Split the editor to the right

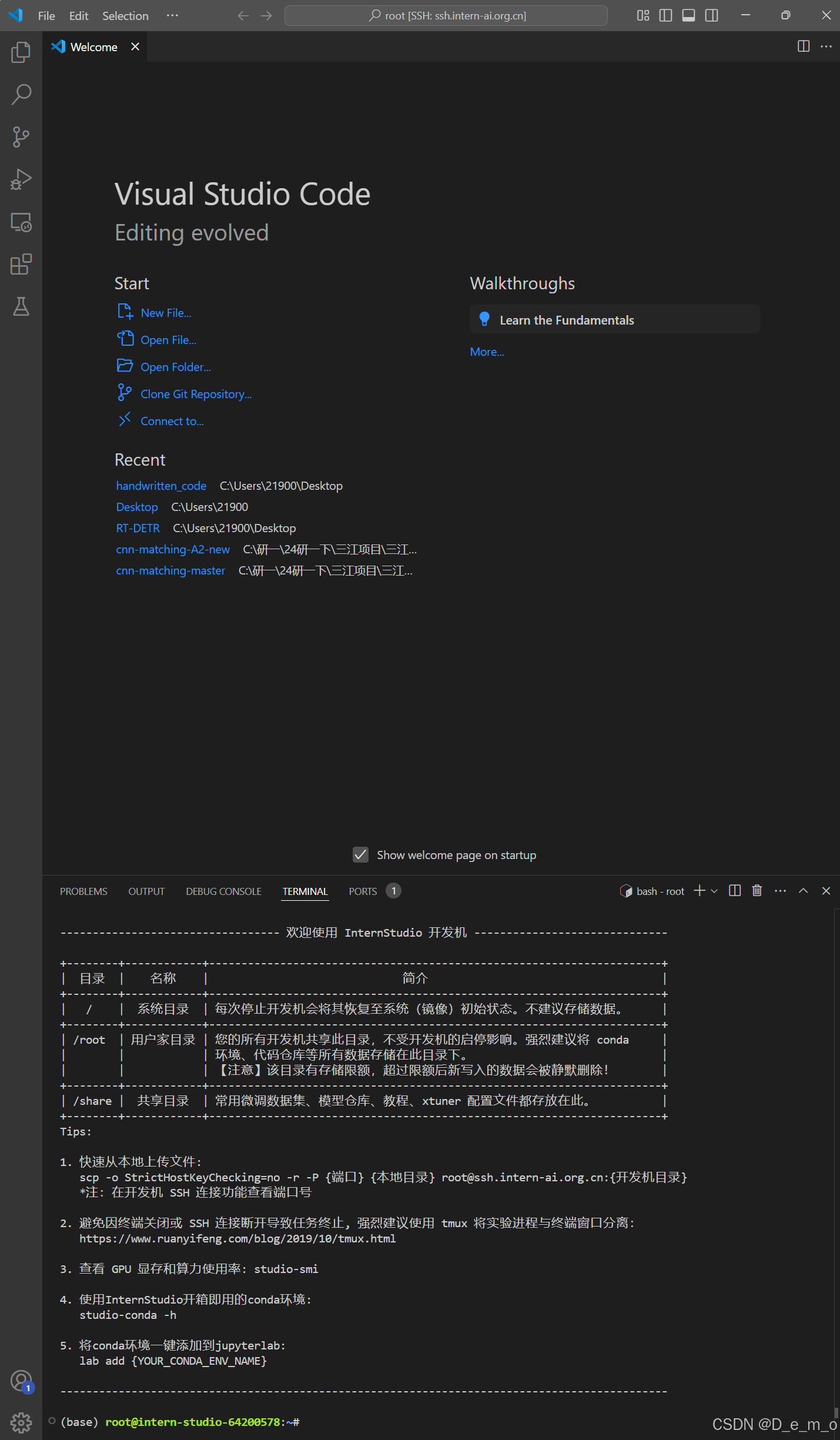click(x=803, y=46)
